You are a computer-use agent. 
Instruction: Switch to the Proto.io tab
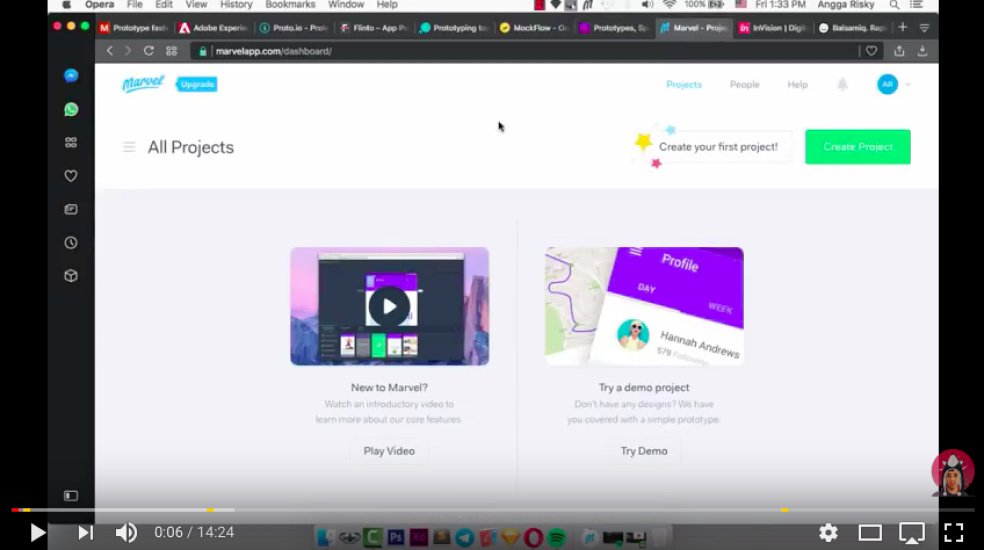(294, 28)
